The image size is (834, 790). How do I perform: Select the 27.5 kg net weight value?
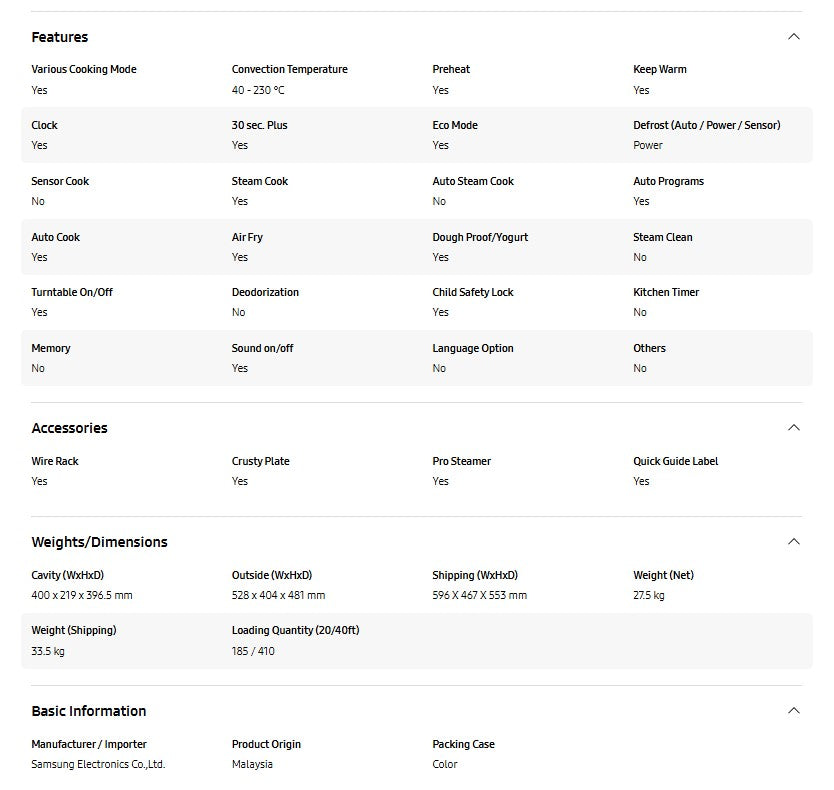[x=648, y=595]
